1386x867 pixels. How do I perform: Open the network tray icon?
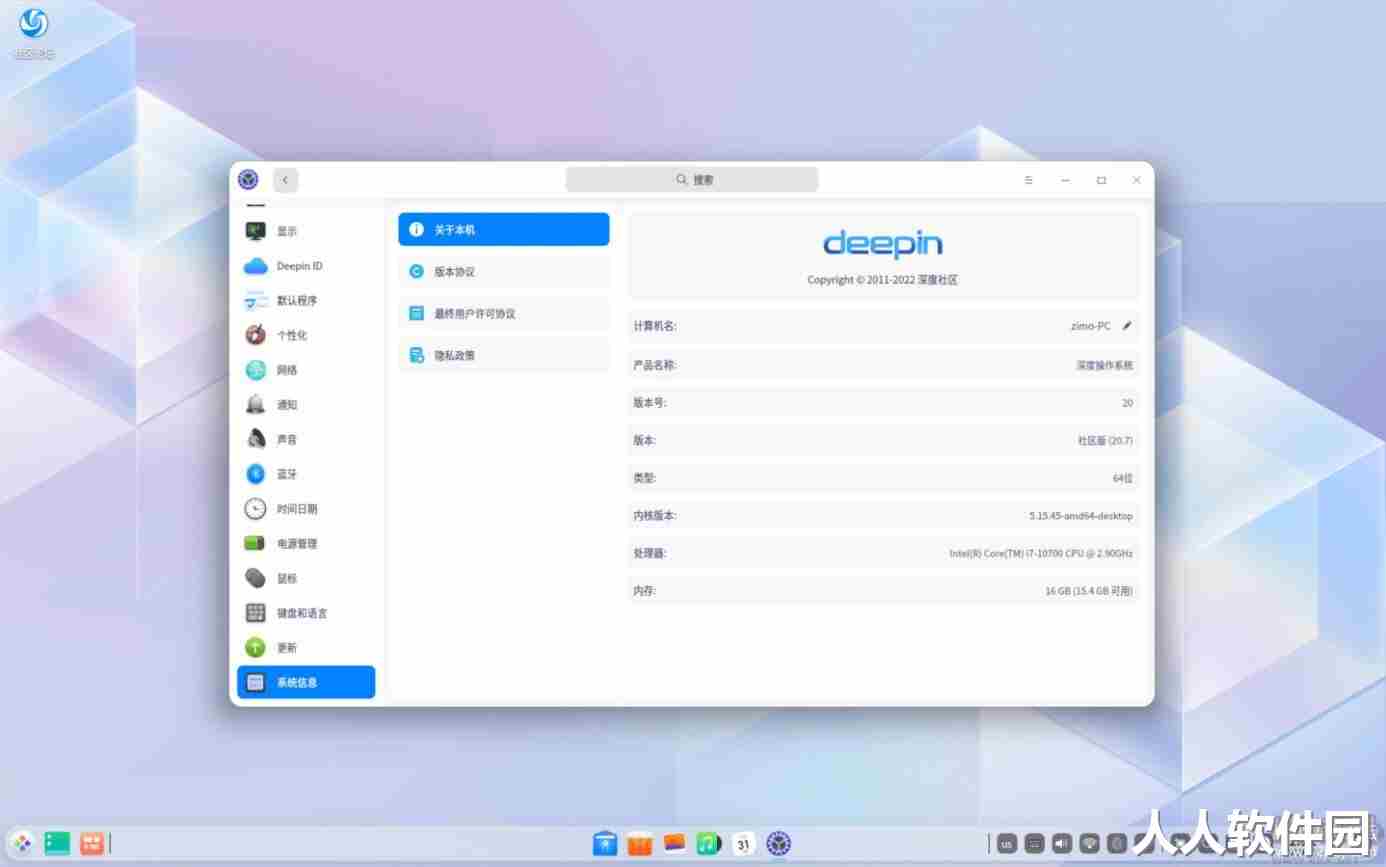coord(1090,844)
